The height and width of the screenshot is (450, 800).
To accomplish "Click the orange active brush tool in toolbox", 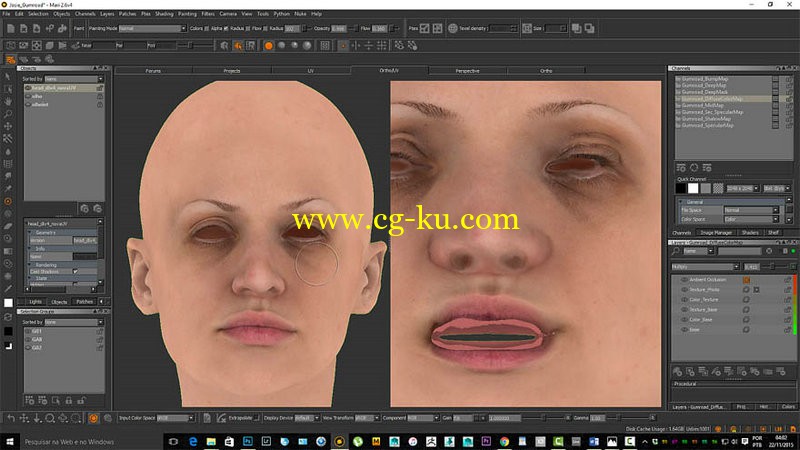I will click(8, 201).
